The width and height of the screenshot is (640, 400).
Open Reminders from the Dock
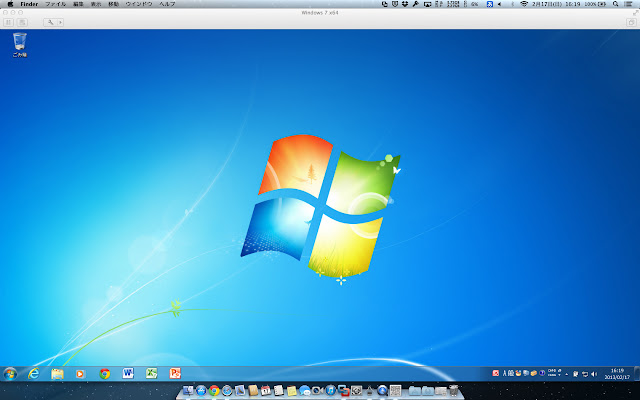(x=279, y=391)
